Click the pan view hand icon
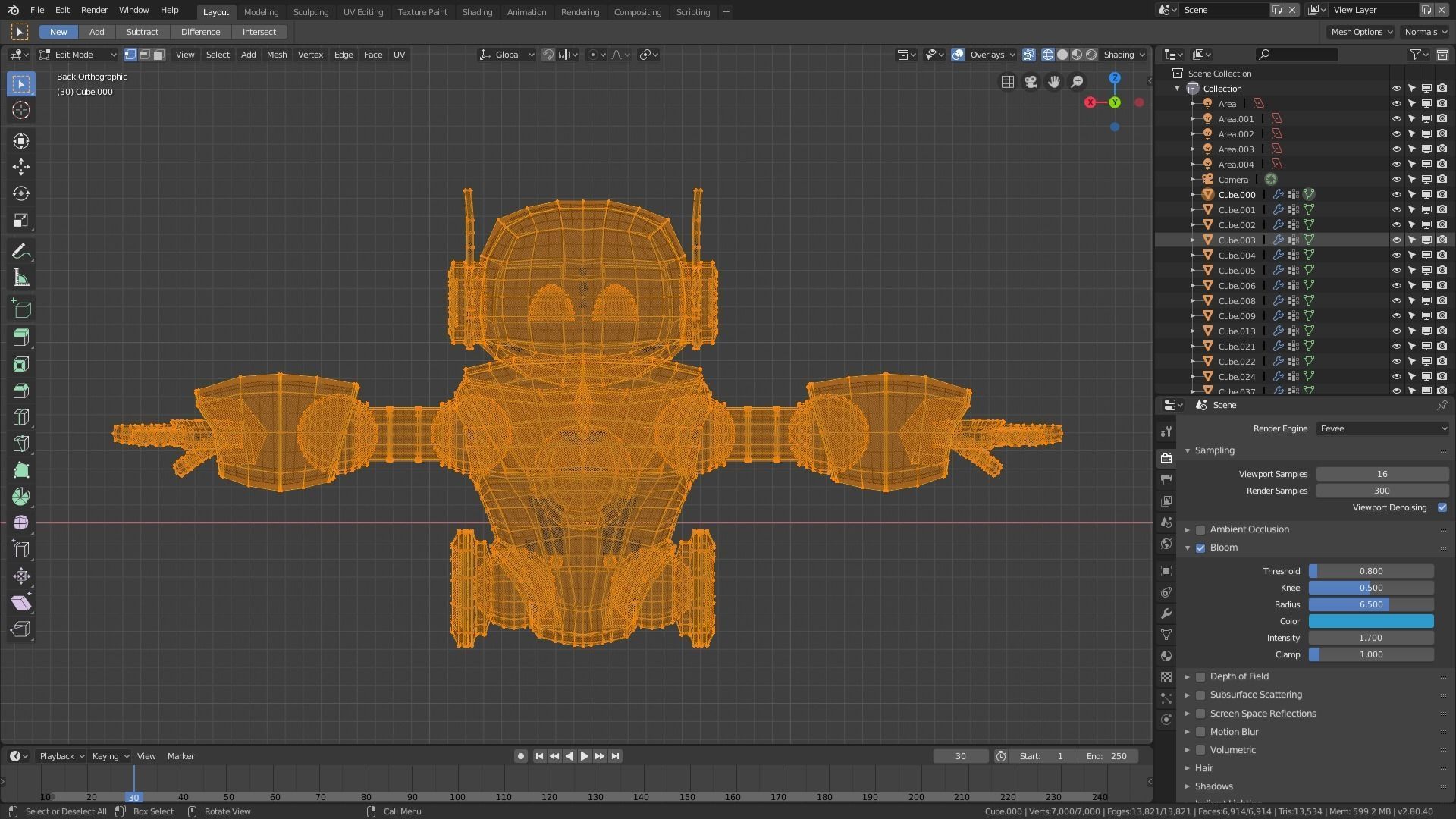The image size is (1456, 819). [1054, 82]
